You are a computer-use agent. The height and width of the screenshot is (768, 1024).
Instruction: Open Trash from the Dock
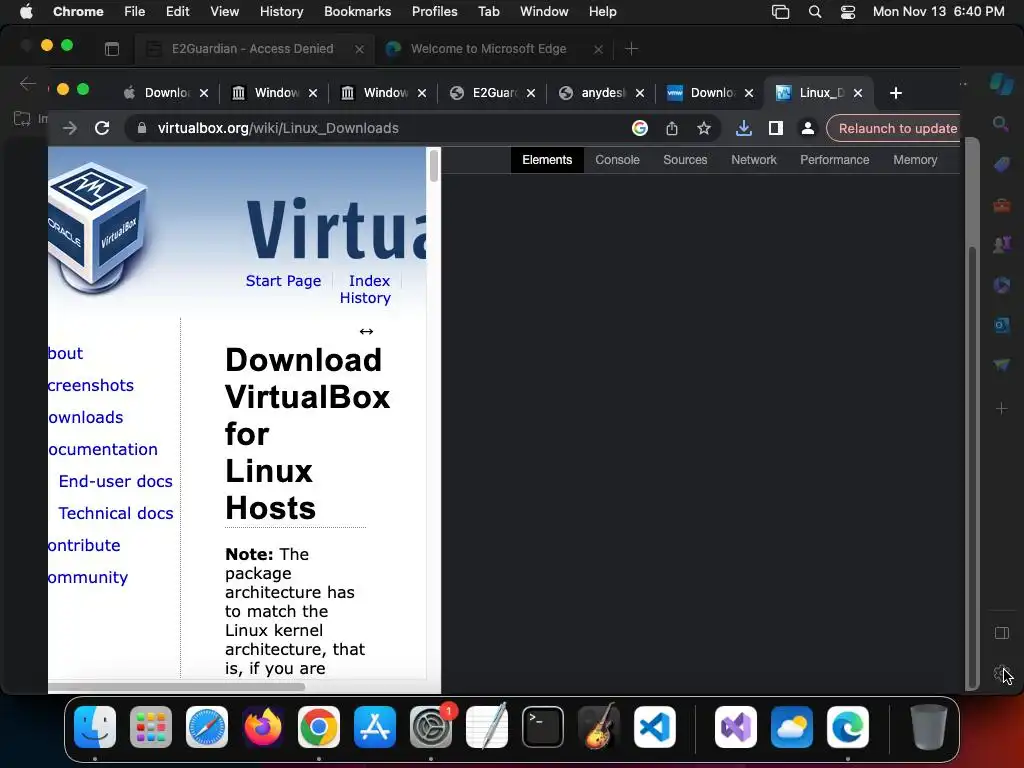tap(928, 727)
